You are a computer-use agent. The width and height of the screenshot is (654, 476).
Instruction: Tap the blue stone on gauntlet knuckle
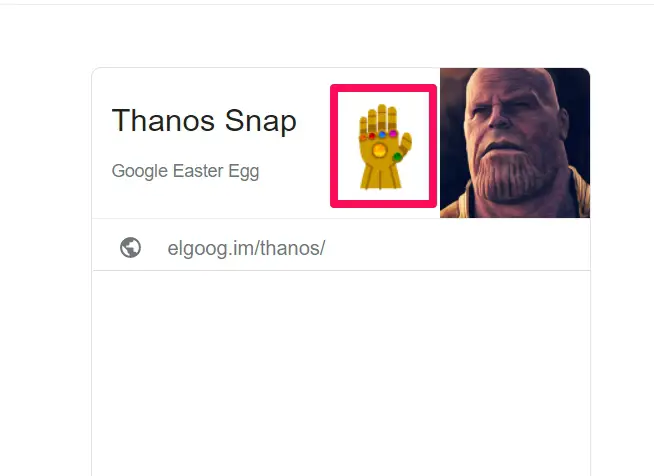tap(382, 135)
